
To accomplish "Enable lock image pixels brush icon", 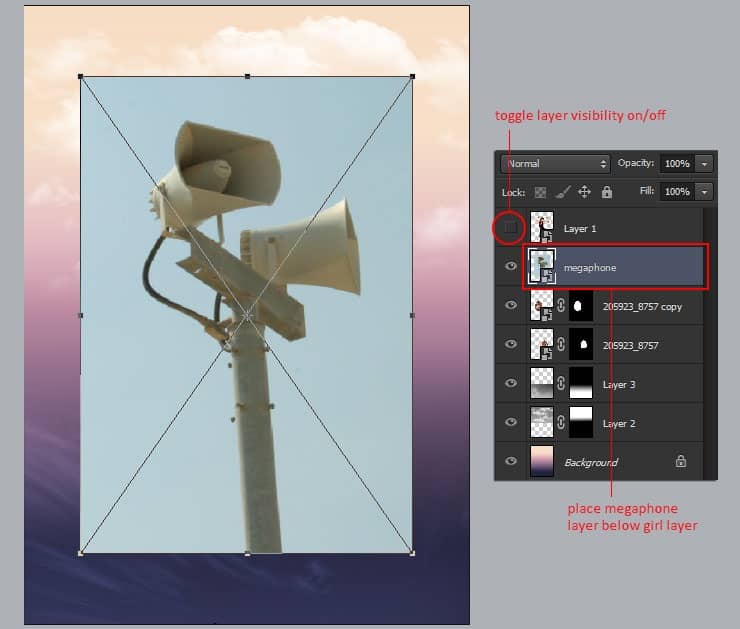I will coord(562,192).
